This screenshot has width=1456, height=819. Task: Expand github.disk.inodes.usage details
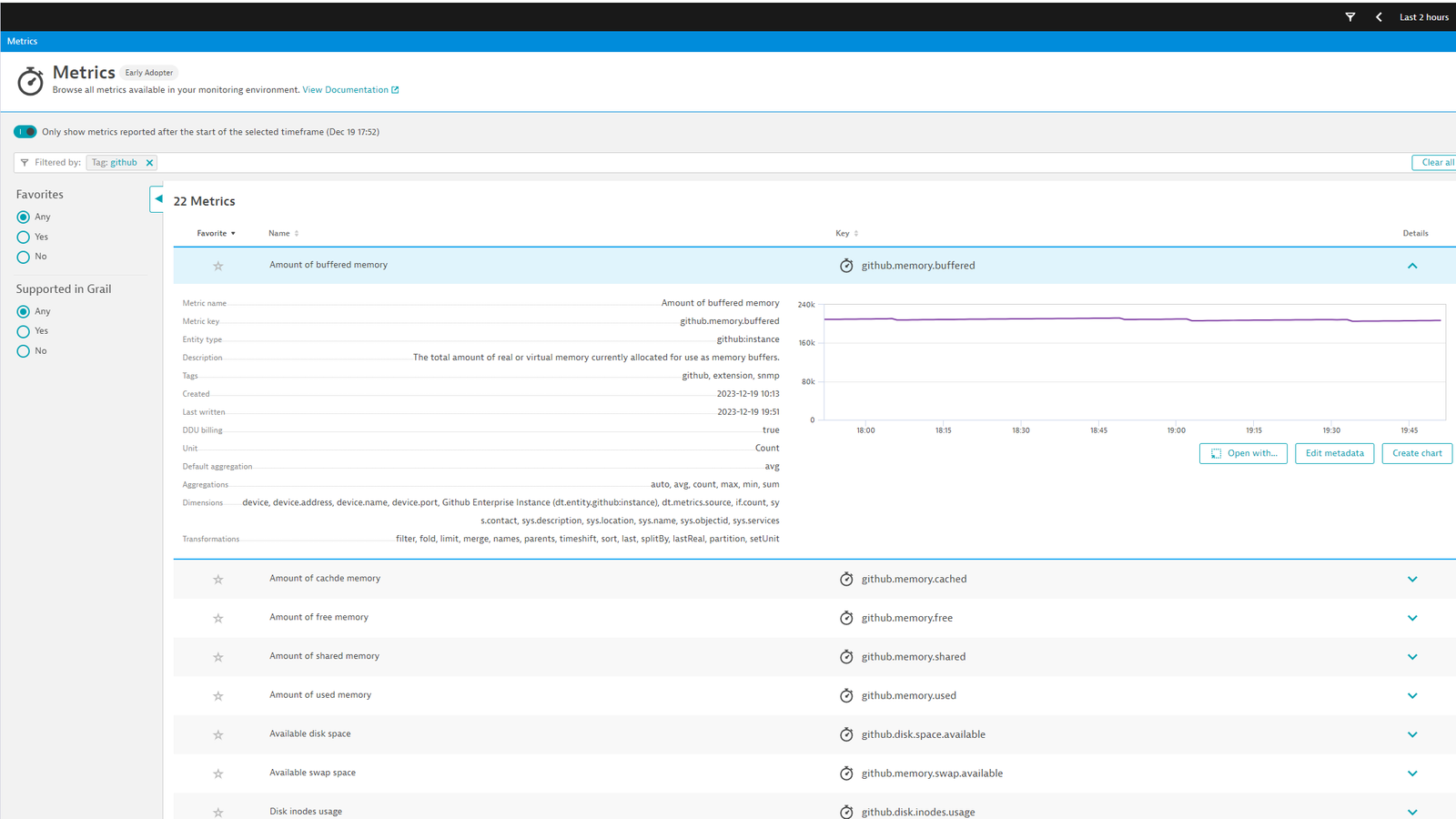pos(1412,812)
